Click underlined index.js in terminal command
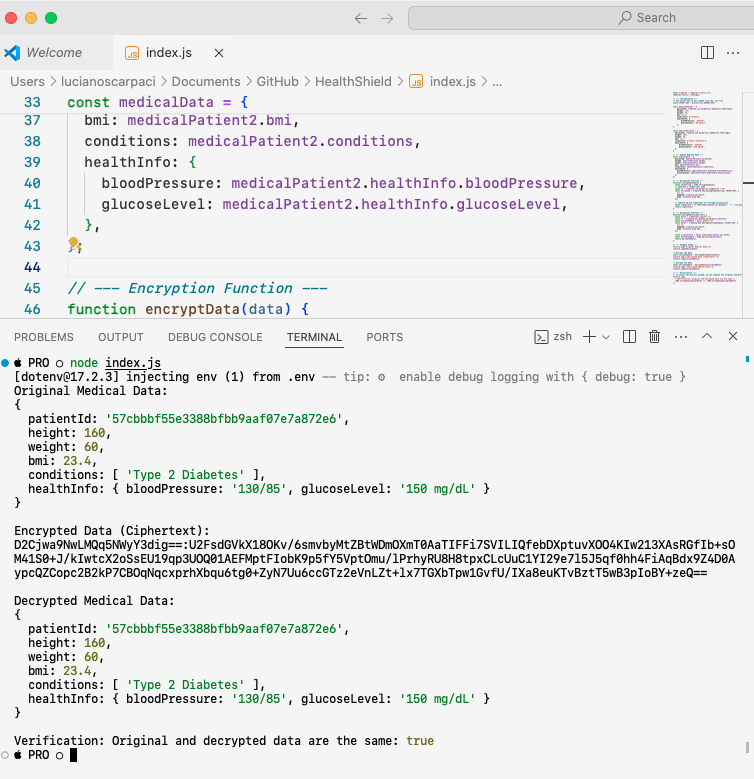The image size is (754, 779). [x=133, y=363]
